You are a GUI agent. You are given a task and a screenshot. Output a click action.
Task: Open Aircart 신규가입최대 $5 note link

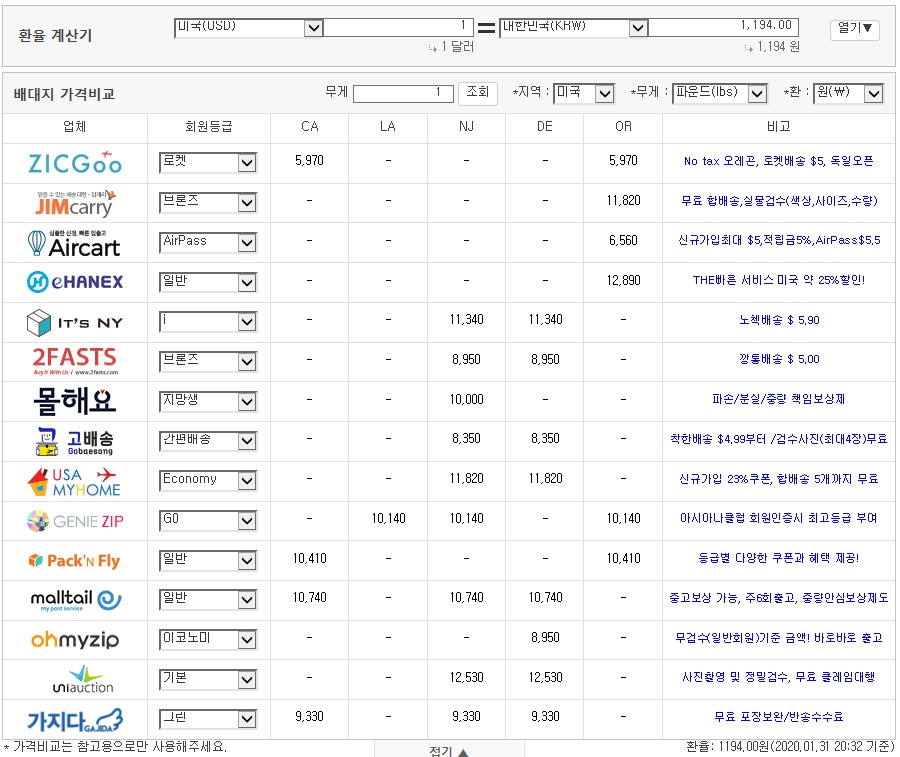[779, 240]
